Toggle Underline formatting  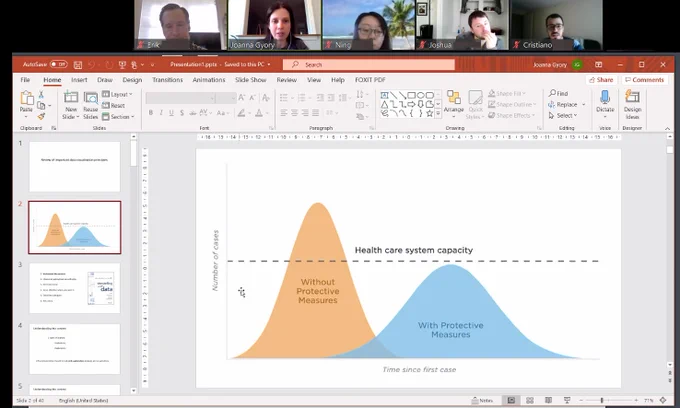pyautogui.click(x=171, y=113)
